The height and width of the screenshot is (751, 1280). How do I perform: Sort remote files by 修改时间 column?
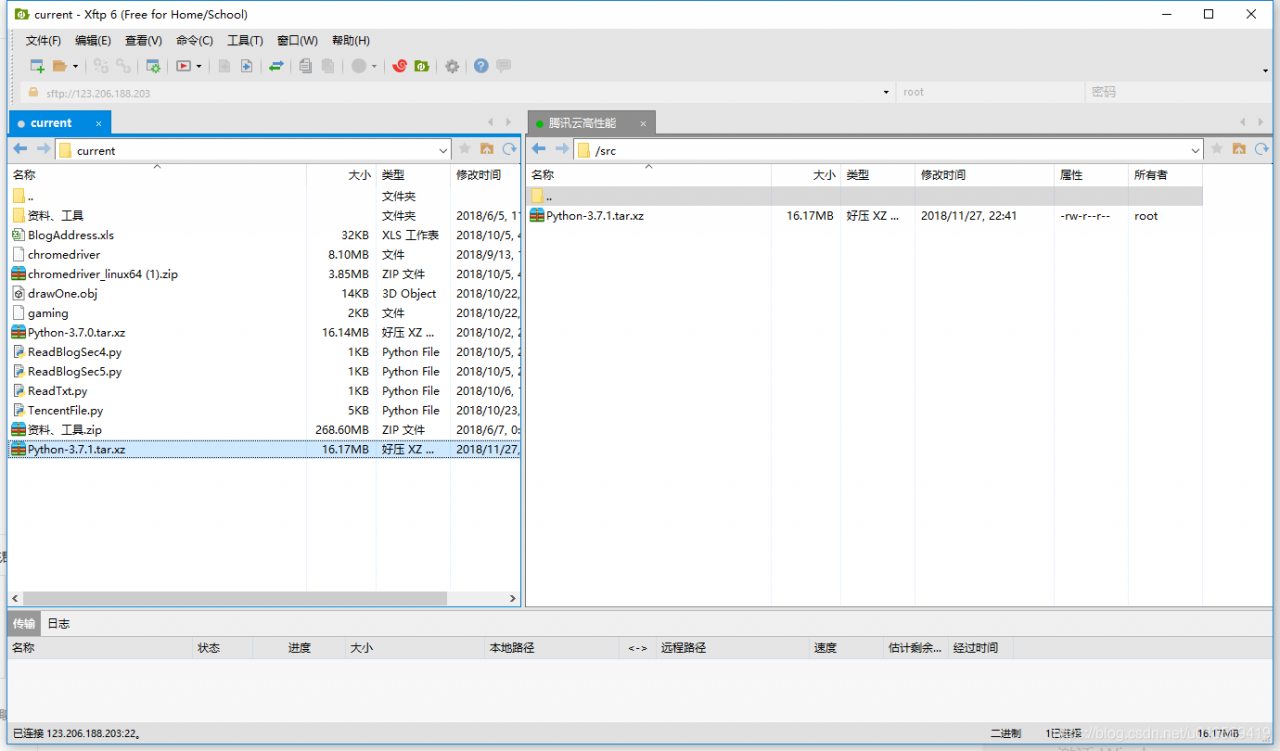984,175
